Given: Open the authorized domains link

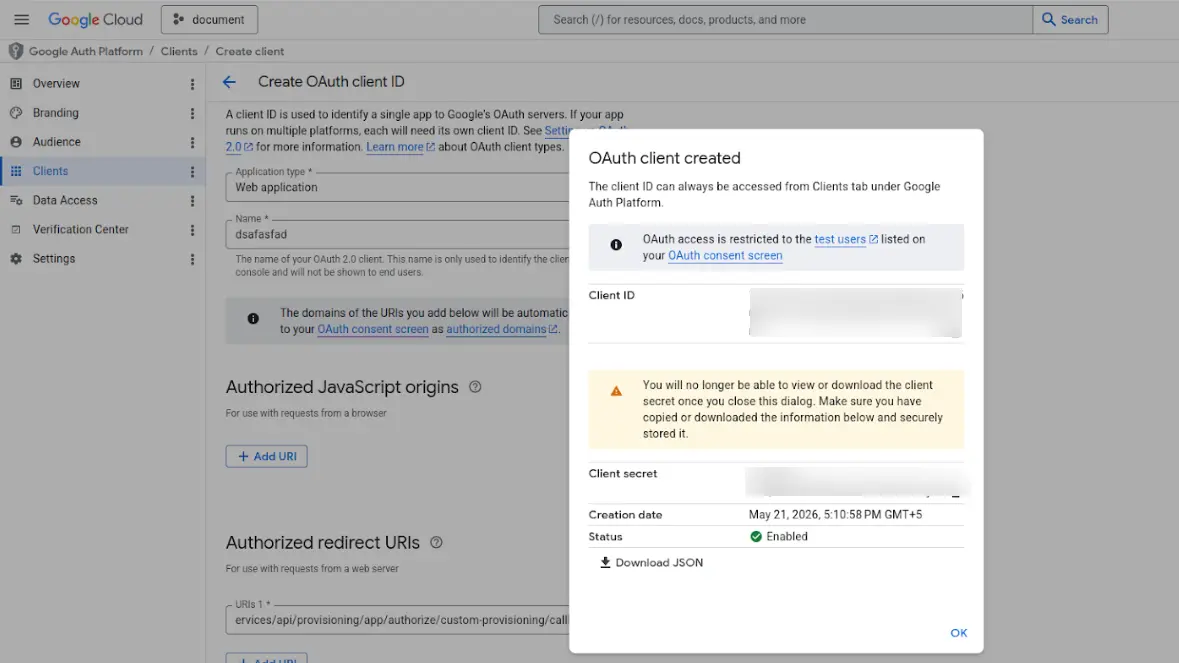Looking at the screenshot, I should 502,329.
